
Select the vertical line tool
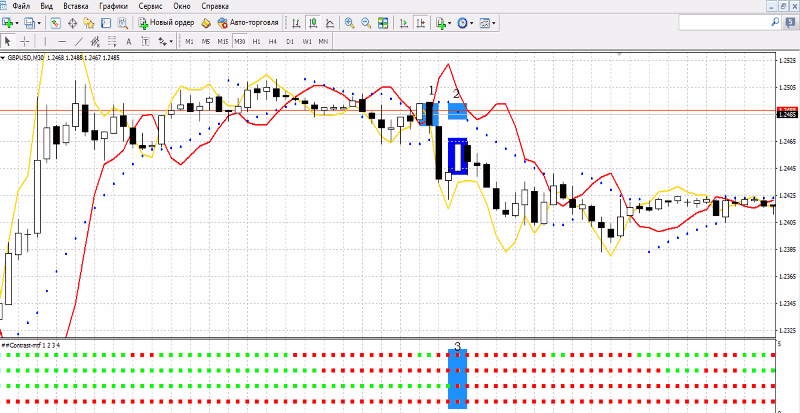[x=45, y=41]
